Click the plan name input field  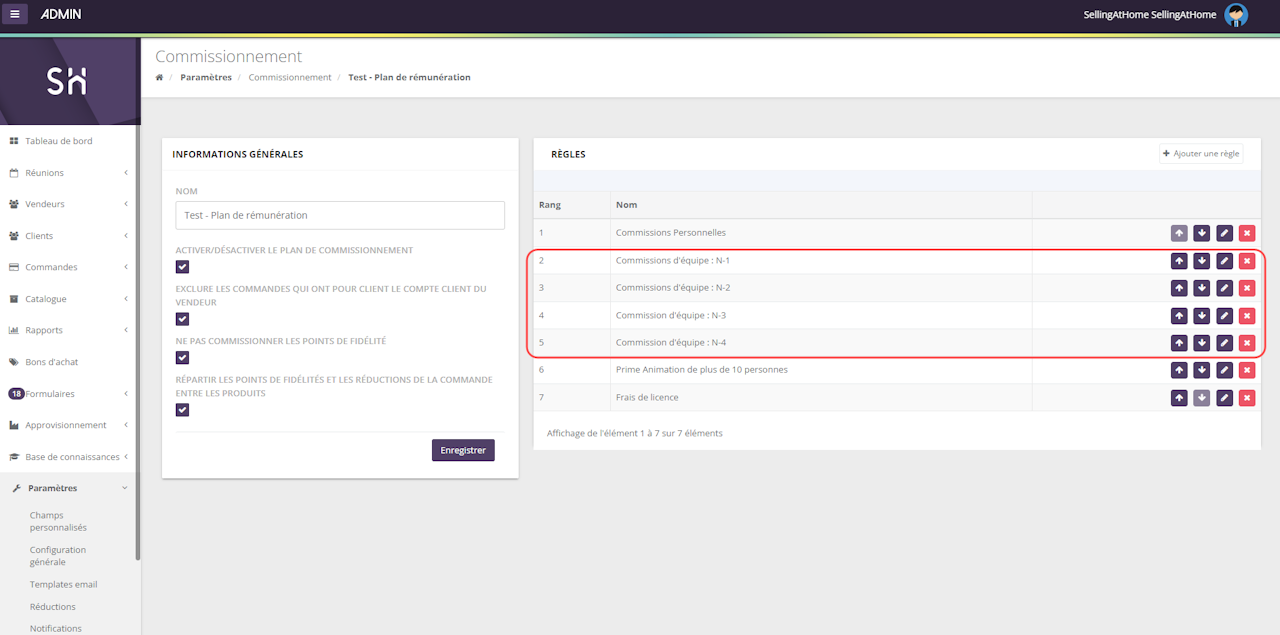(x=340, y=215)
